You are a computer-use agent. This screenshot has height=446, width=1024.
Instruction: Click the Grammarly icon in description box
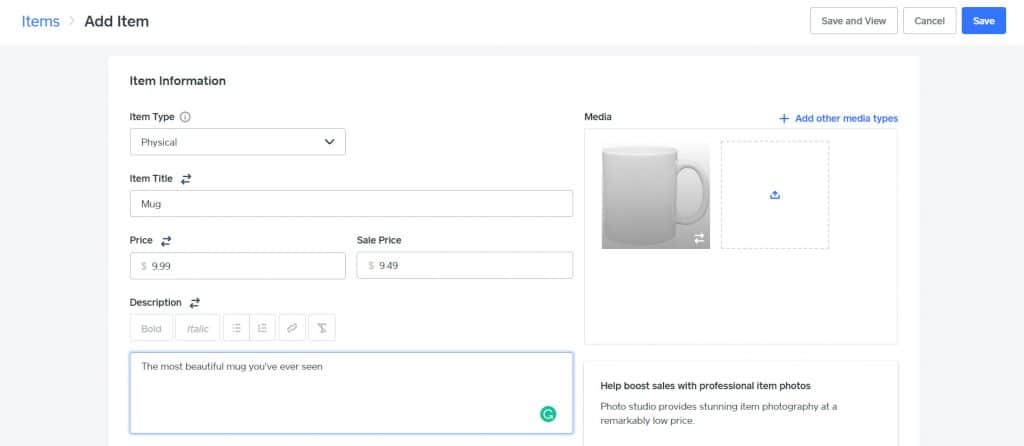click(548, 413)
